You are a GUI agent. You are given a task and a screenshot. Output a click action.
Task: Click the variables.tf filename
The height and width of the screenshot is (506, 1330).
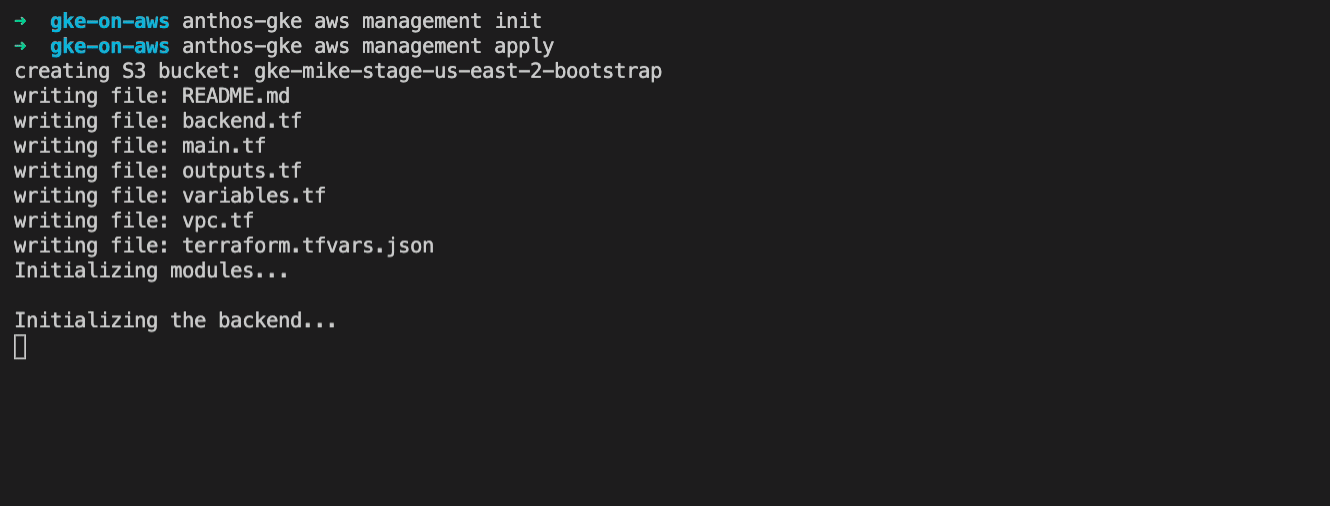tap(254, 196)
